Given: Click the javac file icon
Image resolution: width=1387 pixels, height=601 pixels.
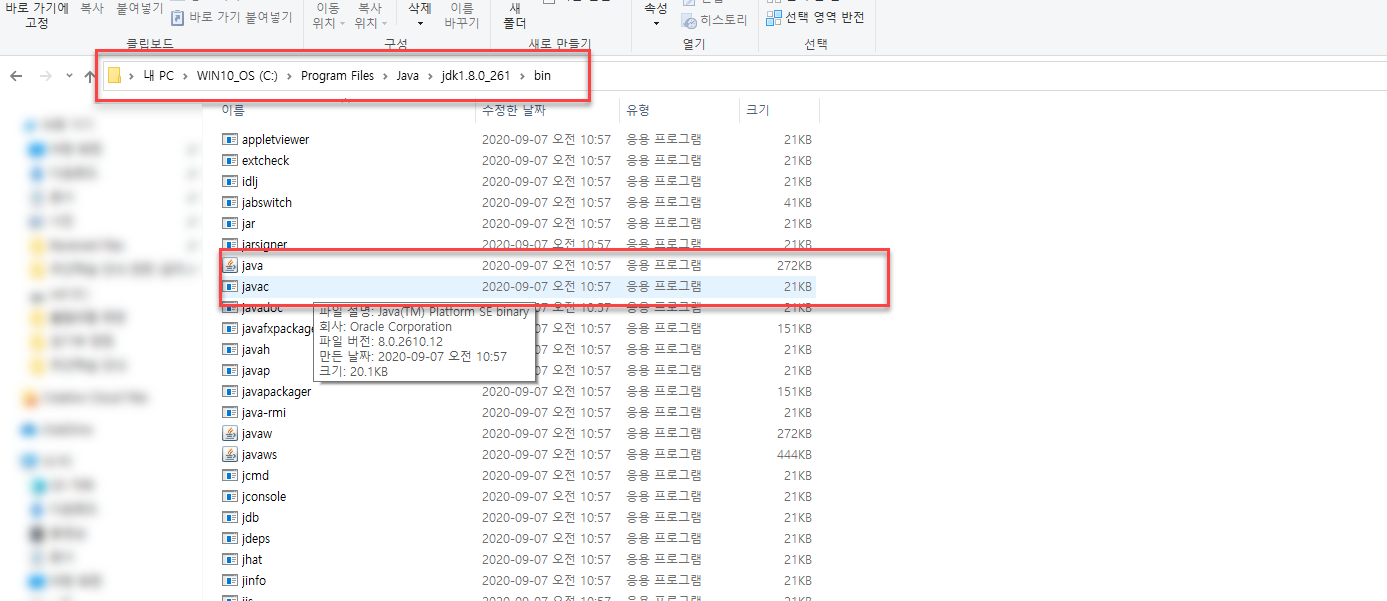Looking at the screenshot, I should click(230, 287).
